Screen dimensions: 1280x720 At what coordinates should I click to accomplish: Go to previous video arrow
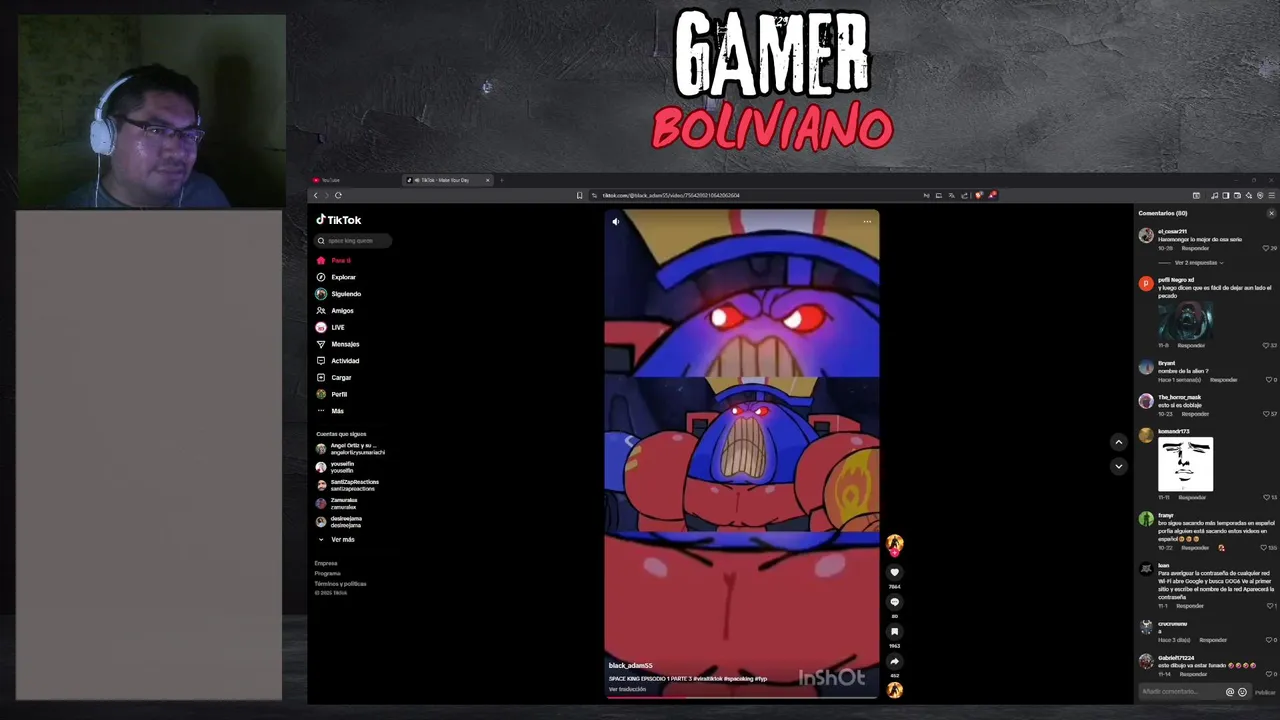[x=1119, y=442]
